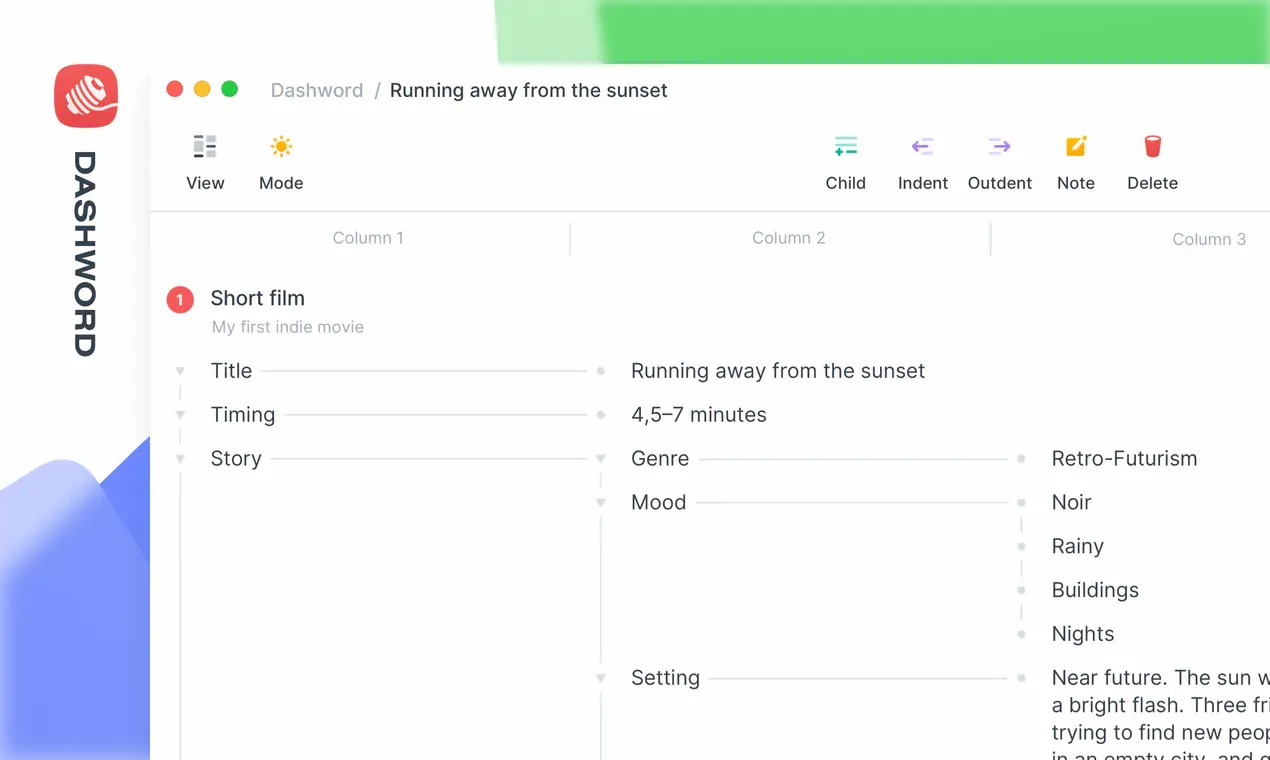Viewport: 1270px width, 760px height.
Task: Select the red number 1 badge
Action: (x=180, y=299)
